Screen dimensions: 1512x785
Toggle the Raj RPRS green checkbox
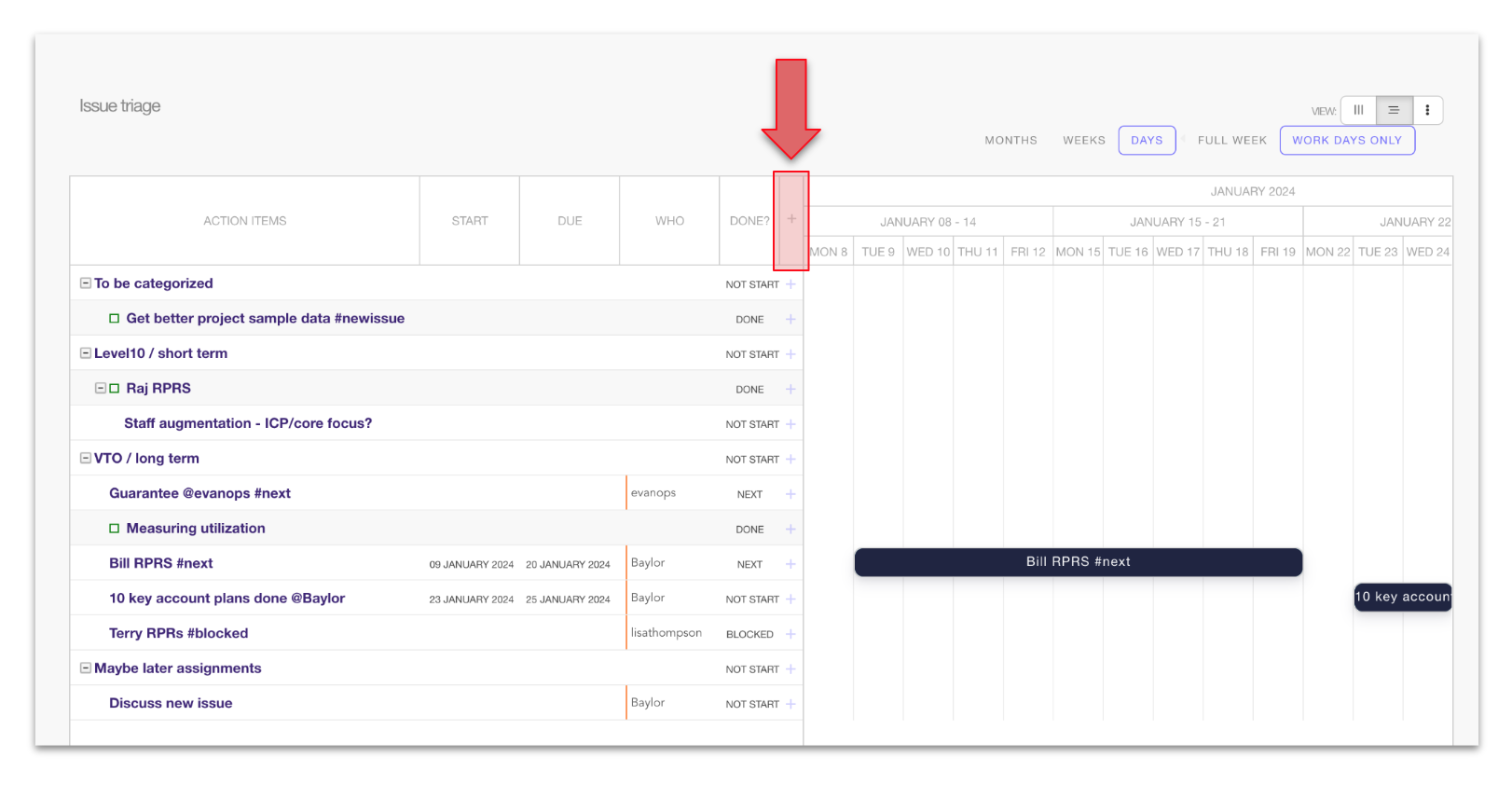(x=115, y=389)
